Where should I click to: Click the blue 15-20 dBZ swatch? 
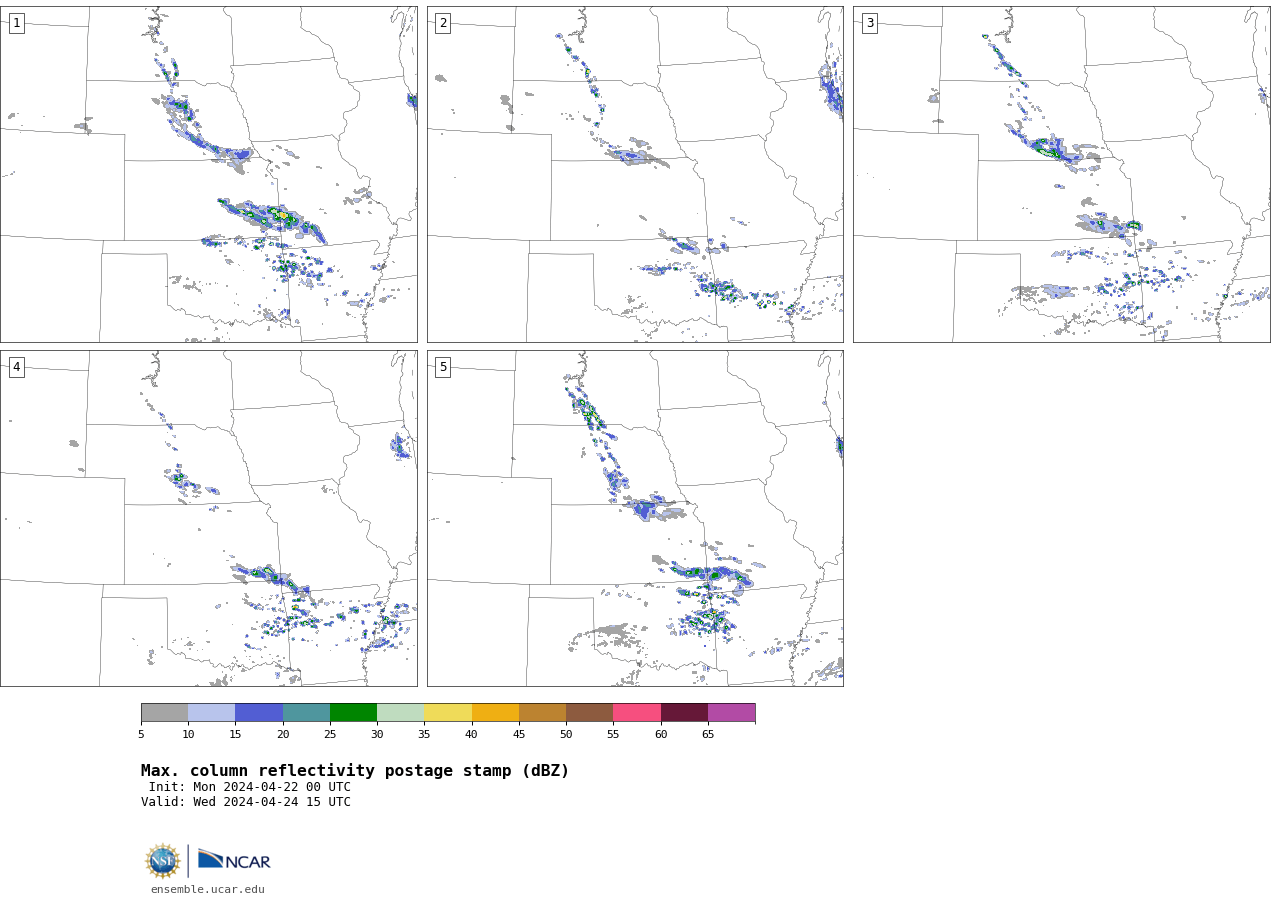(x=259, y=713)
